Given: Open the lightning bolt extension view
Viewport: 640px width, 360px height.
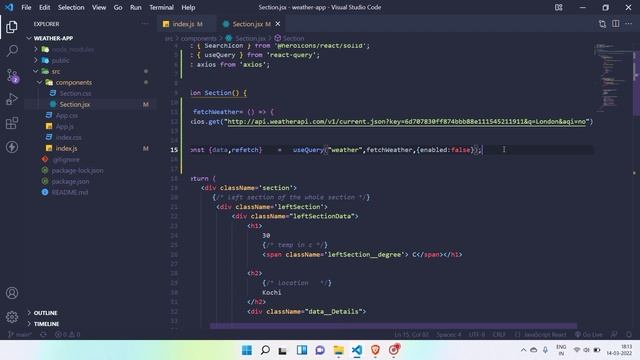Looking at the screenshot, I should (x=12, y=147).
